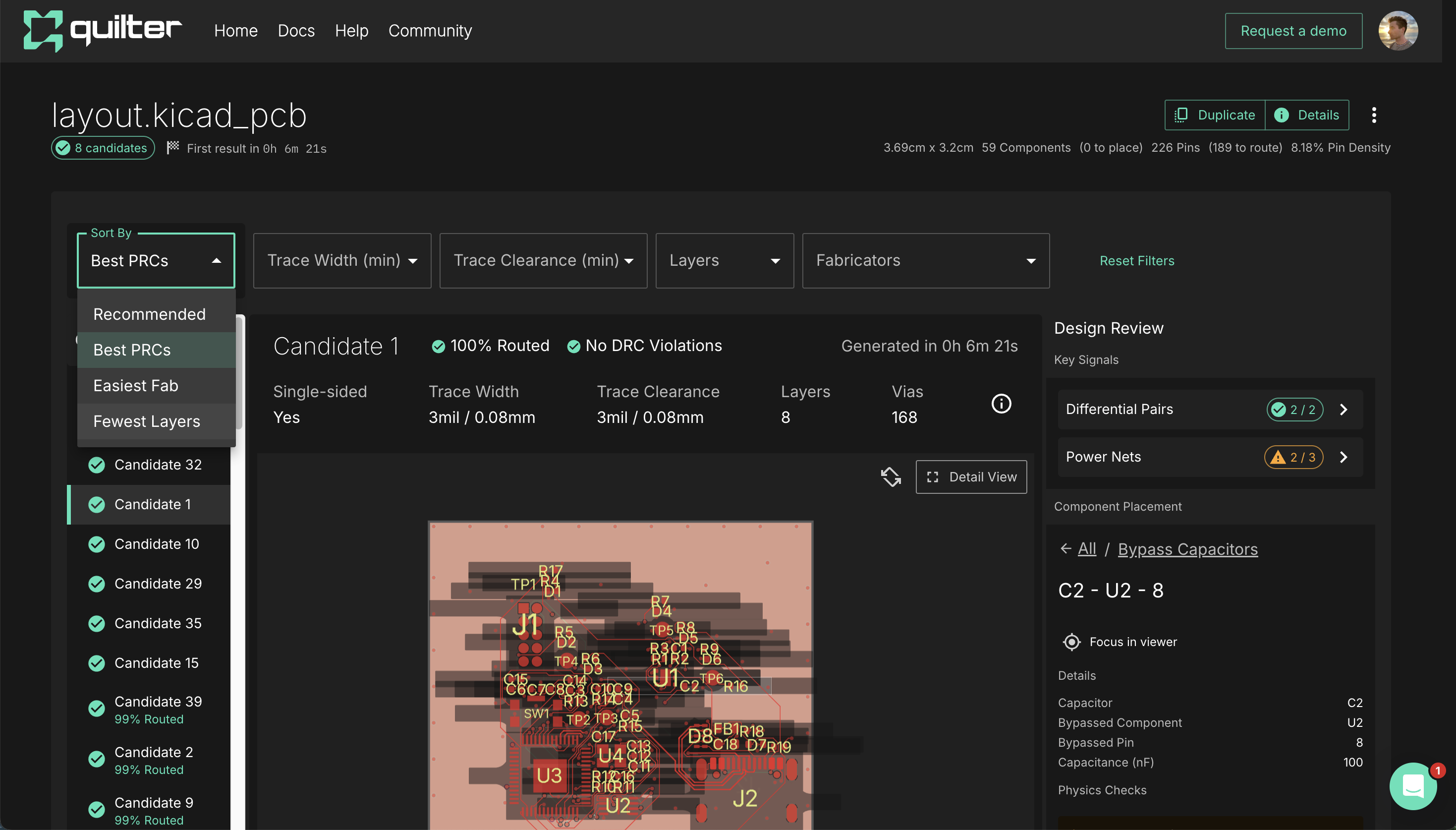Click the back arrow next to All
This screenshot has width=1456, height=830.
click(1065, 548)
